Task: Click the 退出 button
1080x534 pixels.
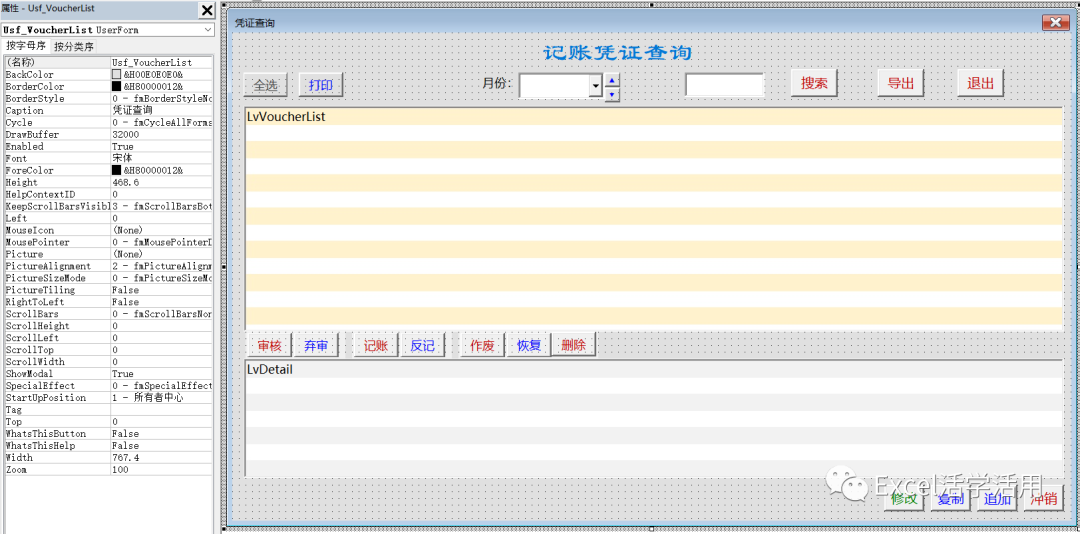Action: click(x=980, y=83)
